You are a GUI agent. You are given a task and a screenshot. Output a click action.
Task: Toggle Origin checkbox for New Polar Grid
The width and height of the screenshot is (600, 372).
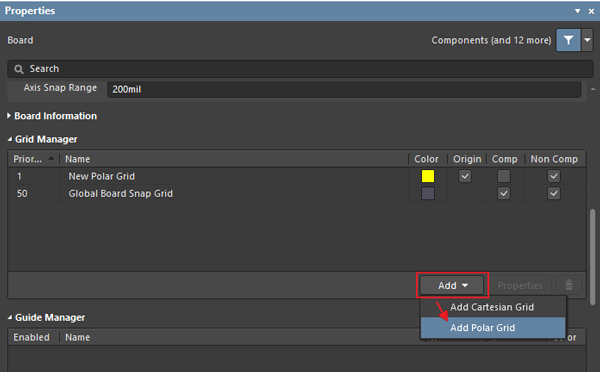465,176
